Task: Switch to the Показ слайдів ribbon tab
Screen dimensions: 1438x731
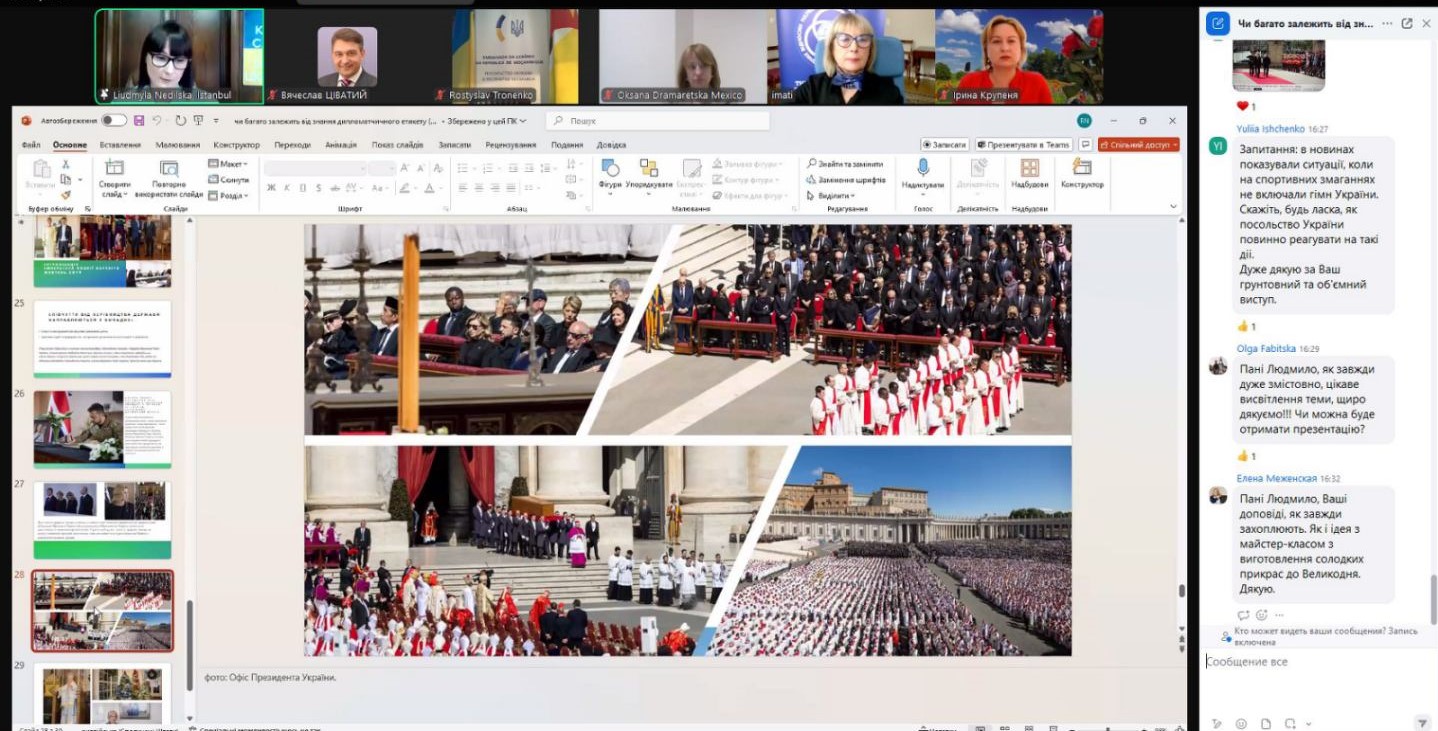Action: (397, 145)
